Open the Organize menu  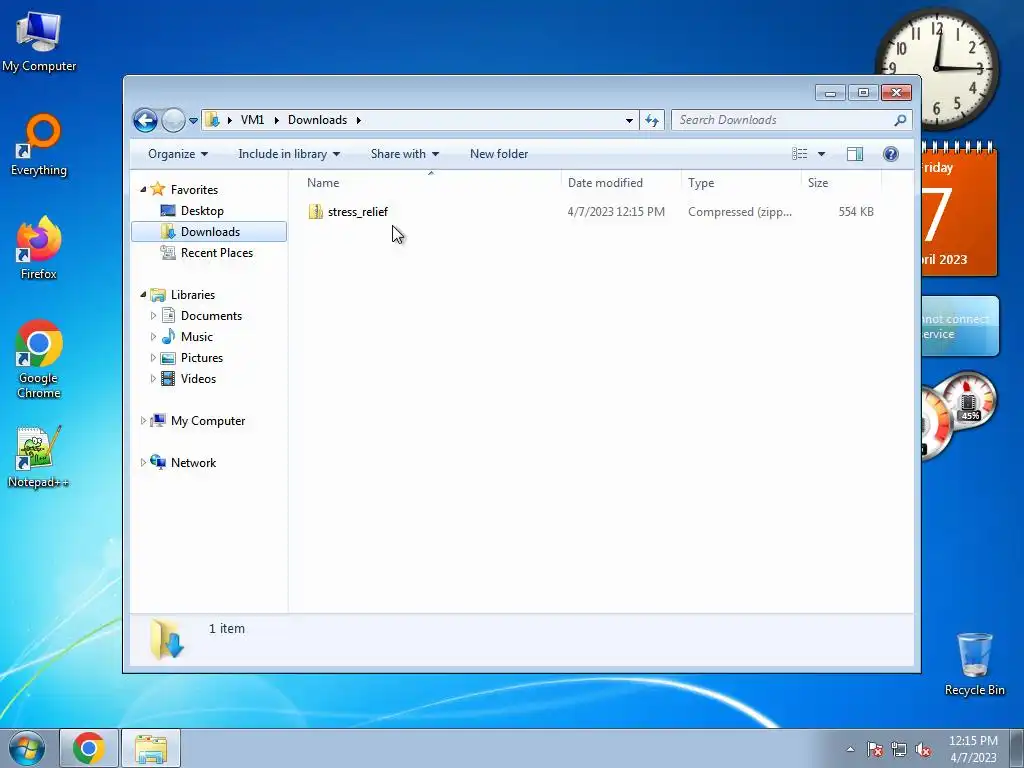pos(178,154)
